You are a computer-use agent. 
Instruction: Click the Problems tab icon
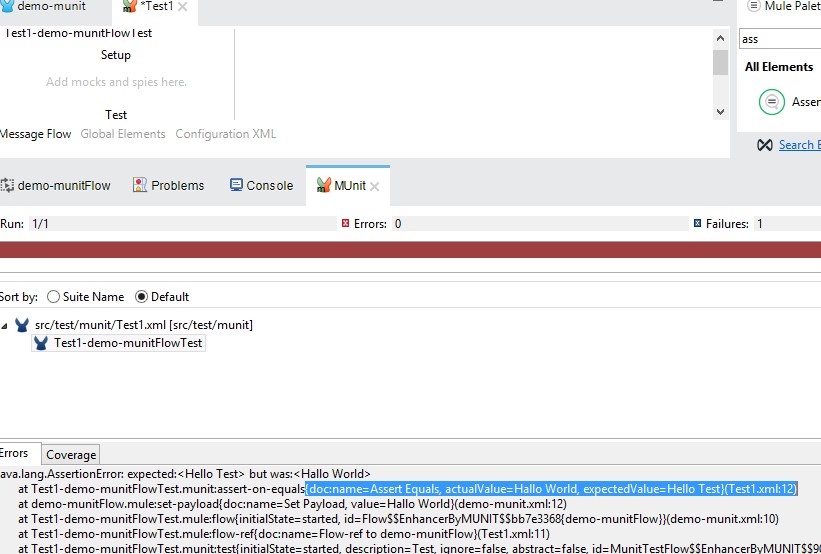tap(140, 185)
